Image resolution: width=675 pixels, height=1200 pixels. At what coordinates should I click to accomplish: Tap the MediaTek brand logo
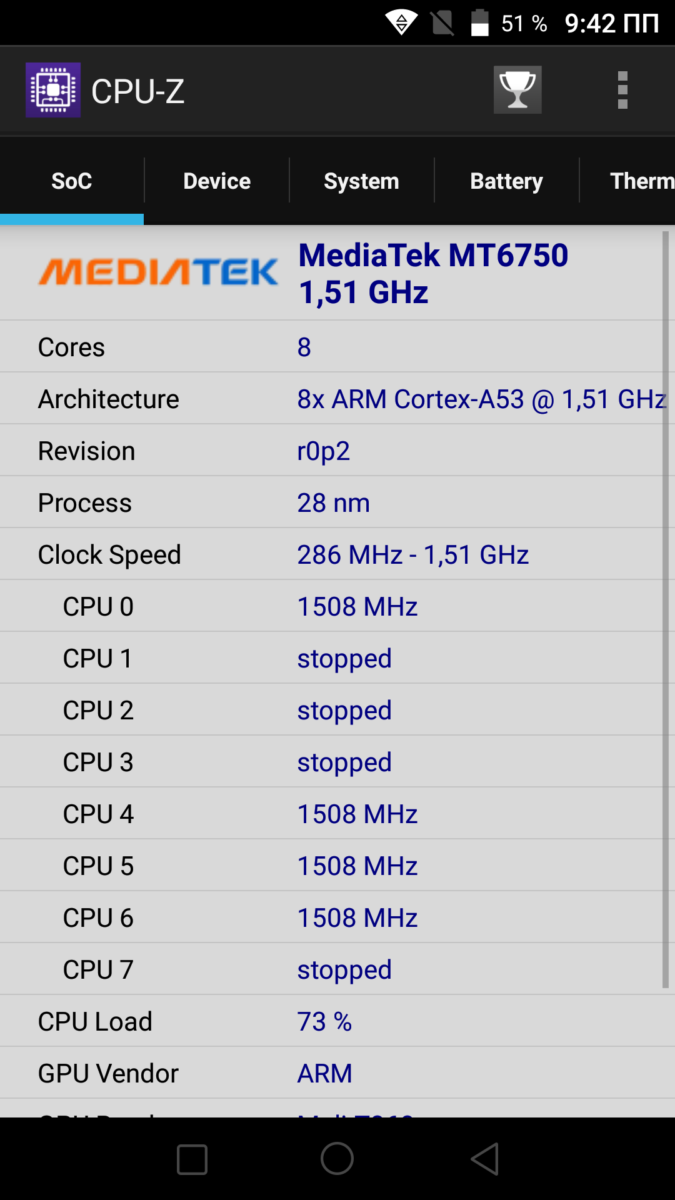(158, 271)
